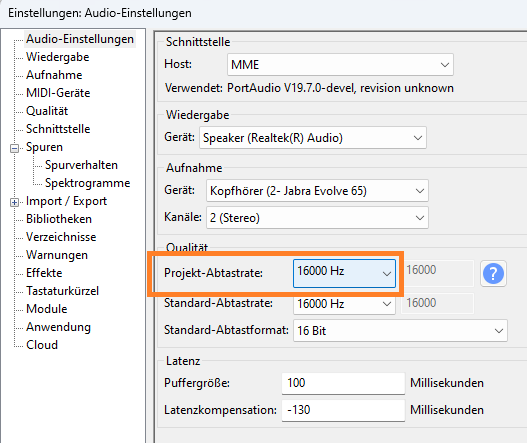Open the Projekt-Abtastrate dropdown
This screenshot has height=443, width=527.
coord(344,273)
